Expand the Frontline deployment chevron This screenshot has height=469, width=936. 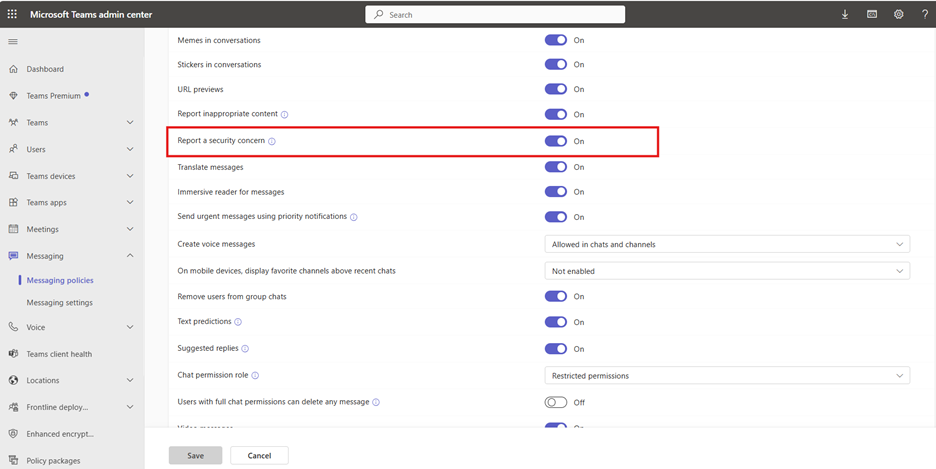(x=130, y=407)
